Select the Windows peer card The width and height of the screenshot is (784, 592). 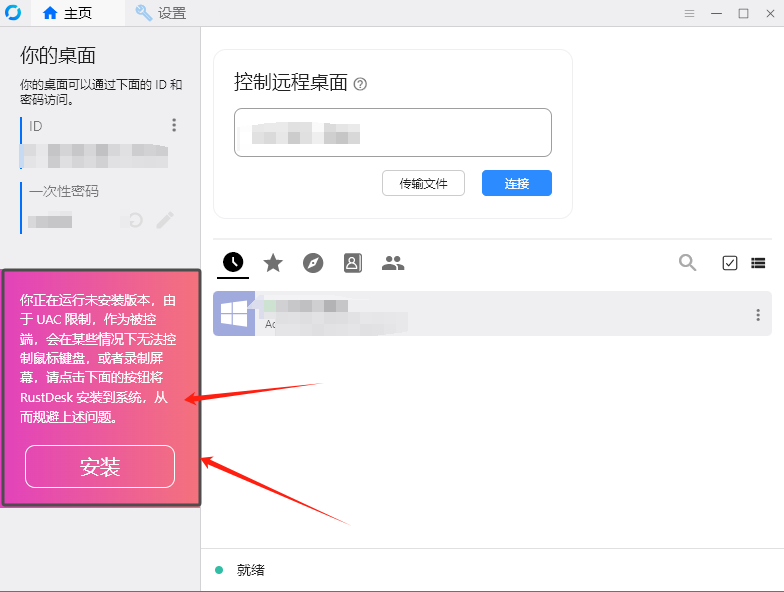(x=492, y=314)
